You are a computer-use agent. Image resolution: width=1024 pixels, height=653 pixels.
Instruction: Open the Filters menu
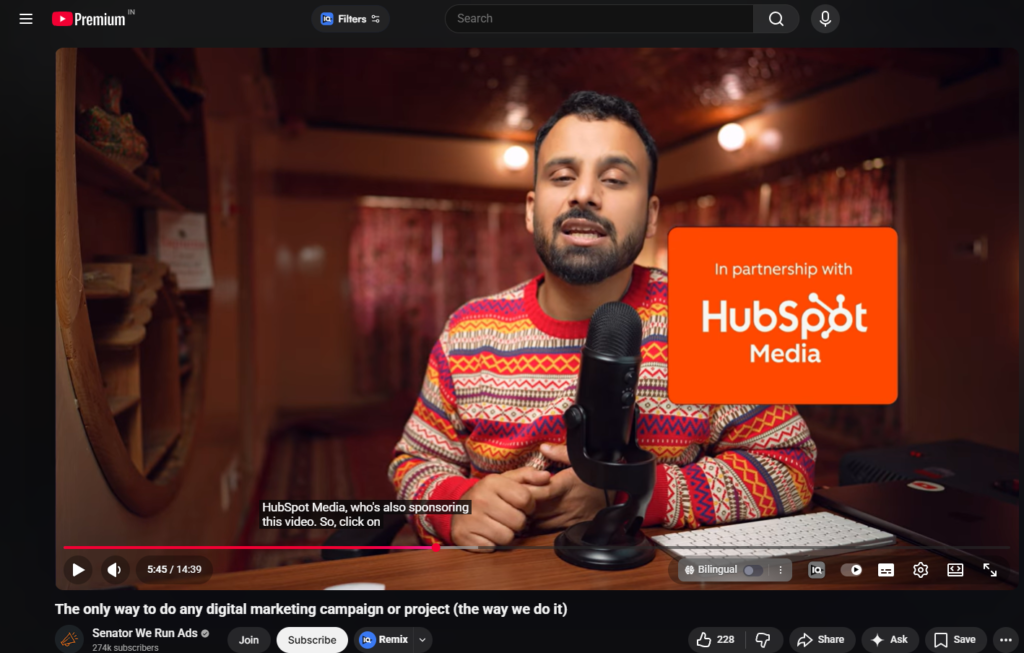click(x=350, y=19)
